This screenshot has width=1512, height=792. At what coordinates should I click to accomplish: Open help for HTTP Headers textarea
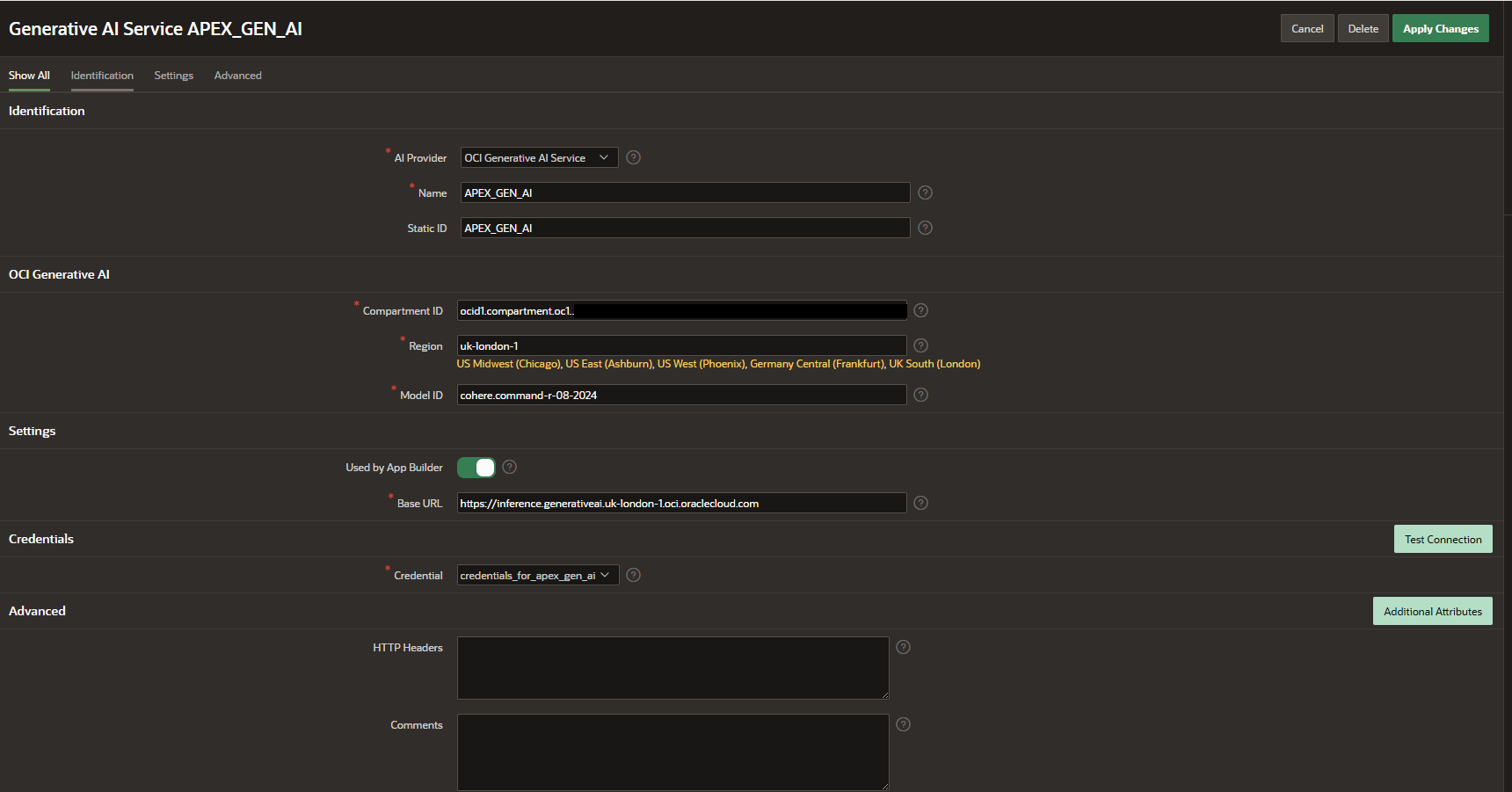coord(903,647)
